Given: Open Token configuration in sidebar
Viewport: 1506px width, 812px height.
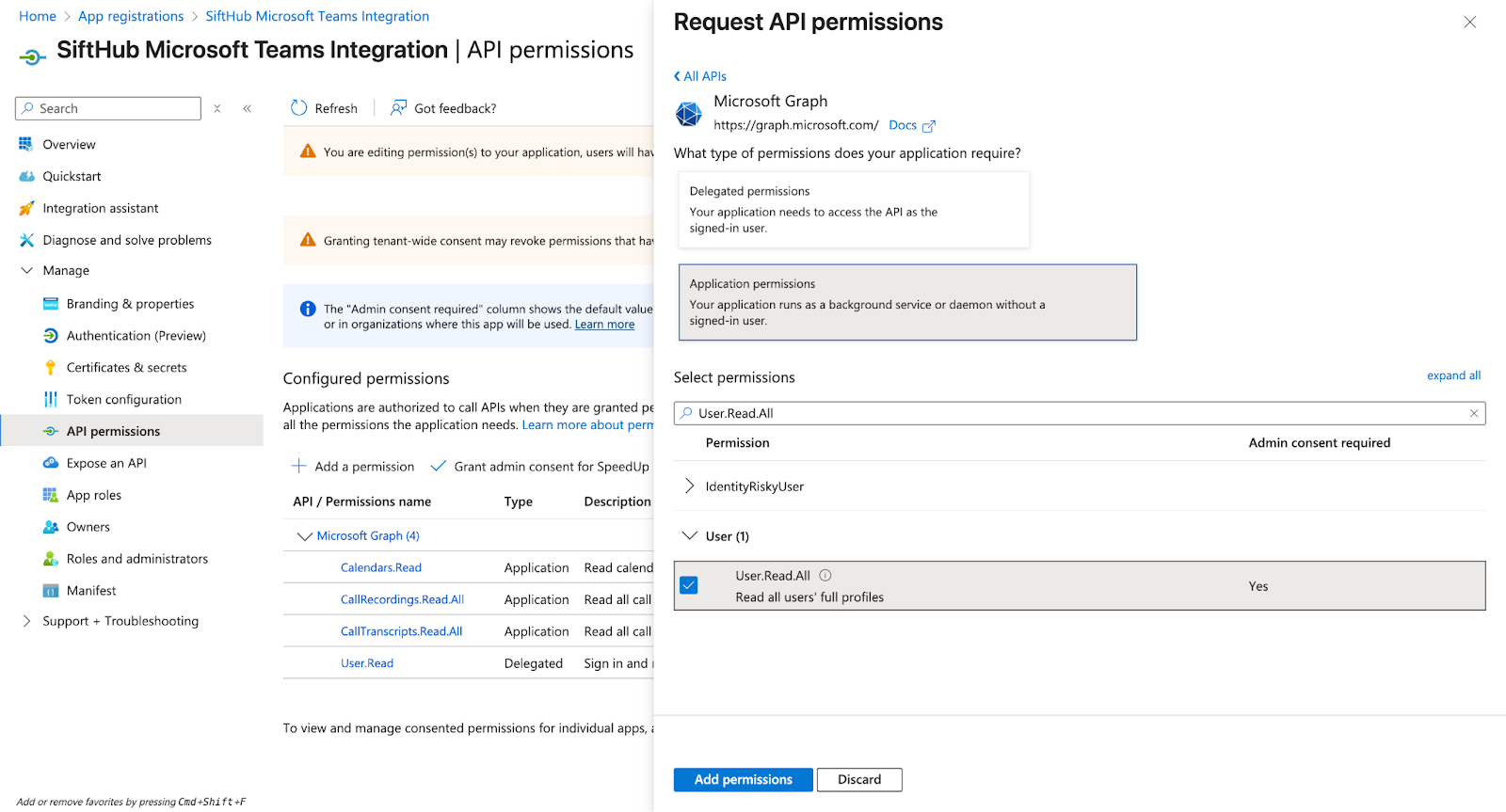Looking at the screenshot, I should (123, 400).
